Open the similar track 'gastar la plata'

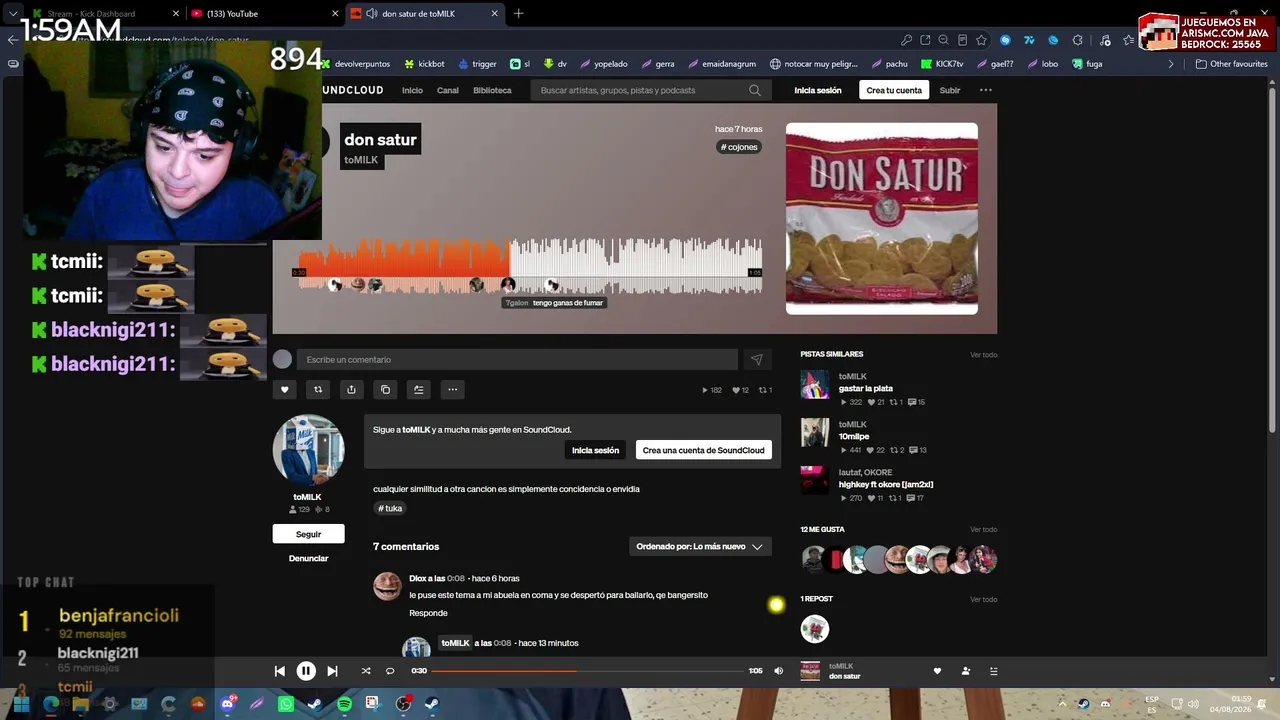(866, 388)
